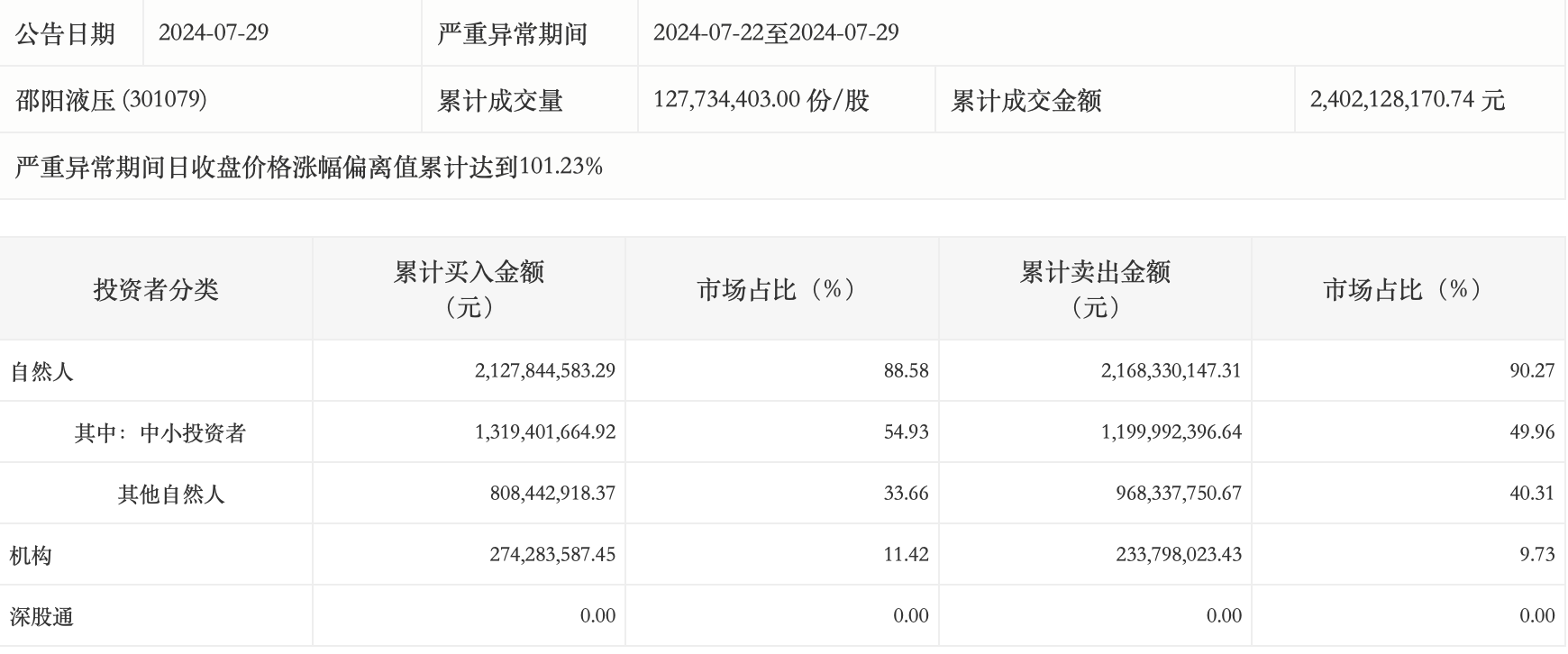The height and width of the screenshot is (654, 1568).
Task: Select the 投资者分类 column header
Action: click(x=156, y=289)
